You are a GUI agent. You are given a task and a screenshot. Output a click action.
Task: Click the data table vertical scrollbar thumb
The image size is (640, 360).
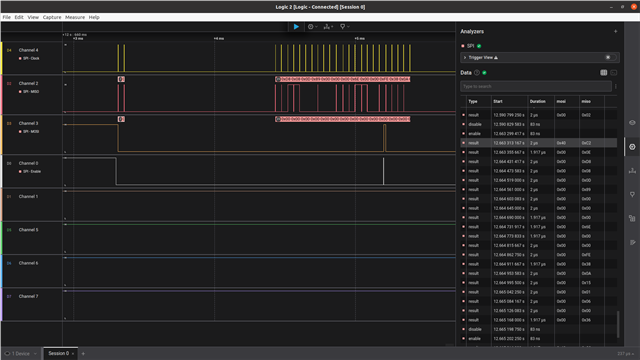(x=618, y=324)
